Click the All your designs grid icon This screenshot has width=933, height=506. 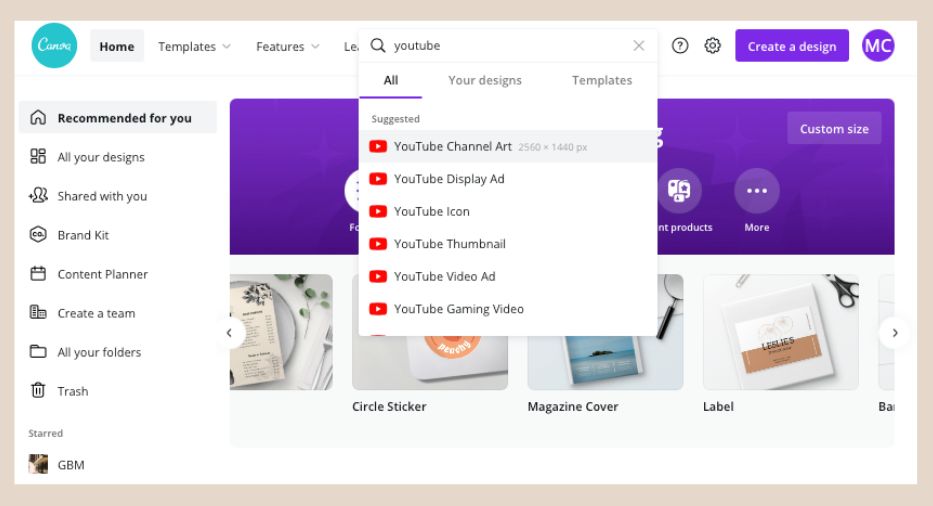point(38,157)
